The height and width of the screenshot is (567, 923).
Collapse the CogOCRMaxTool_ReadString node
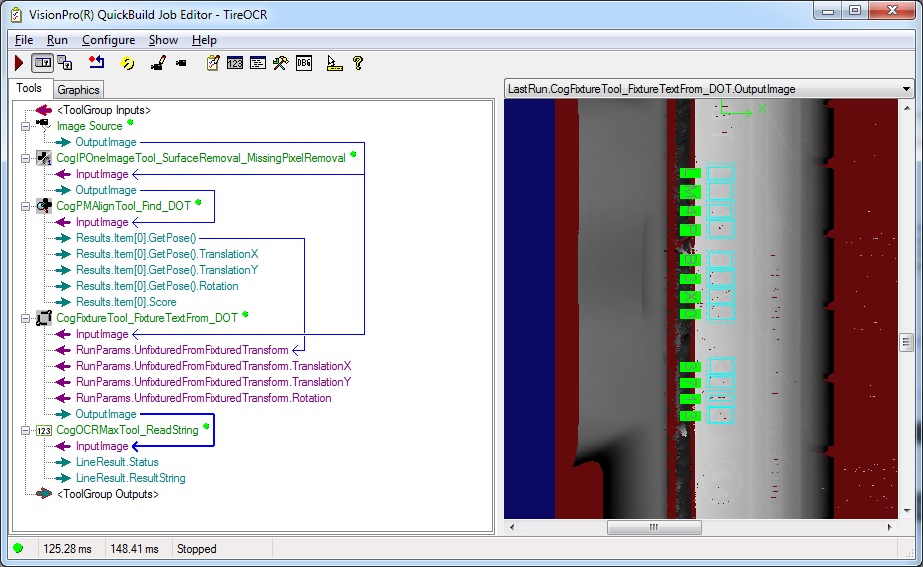tap(25, 430)
